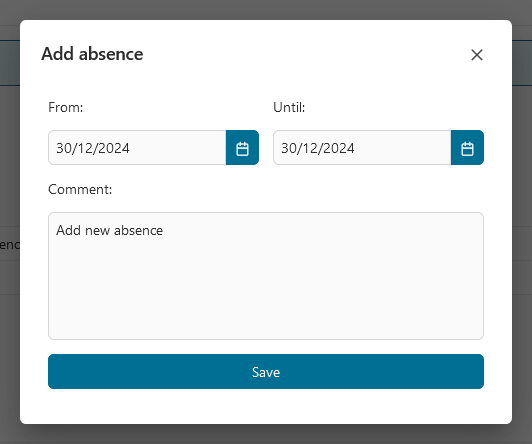Click the 'Until:' label
The height and width of the screenshot is (444, 532).
pyautogui.click(x=289, y=108)
